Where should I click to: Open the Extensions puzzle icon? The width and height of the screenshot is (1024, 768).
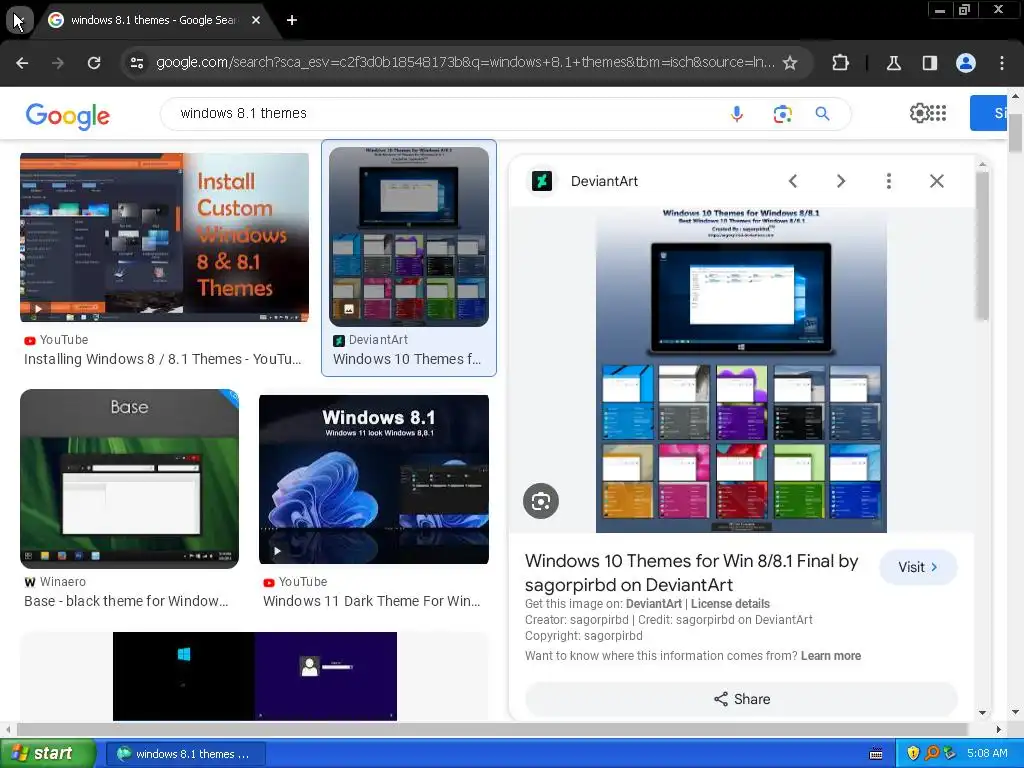[x=840, y=63]
